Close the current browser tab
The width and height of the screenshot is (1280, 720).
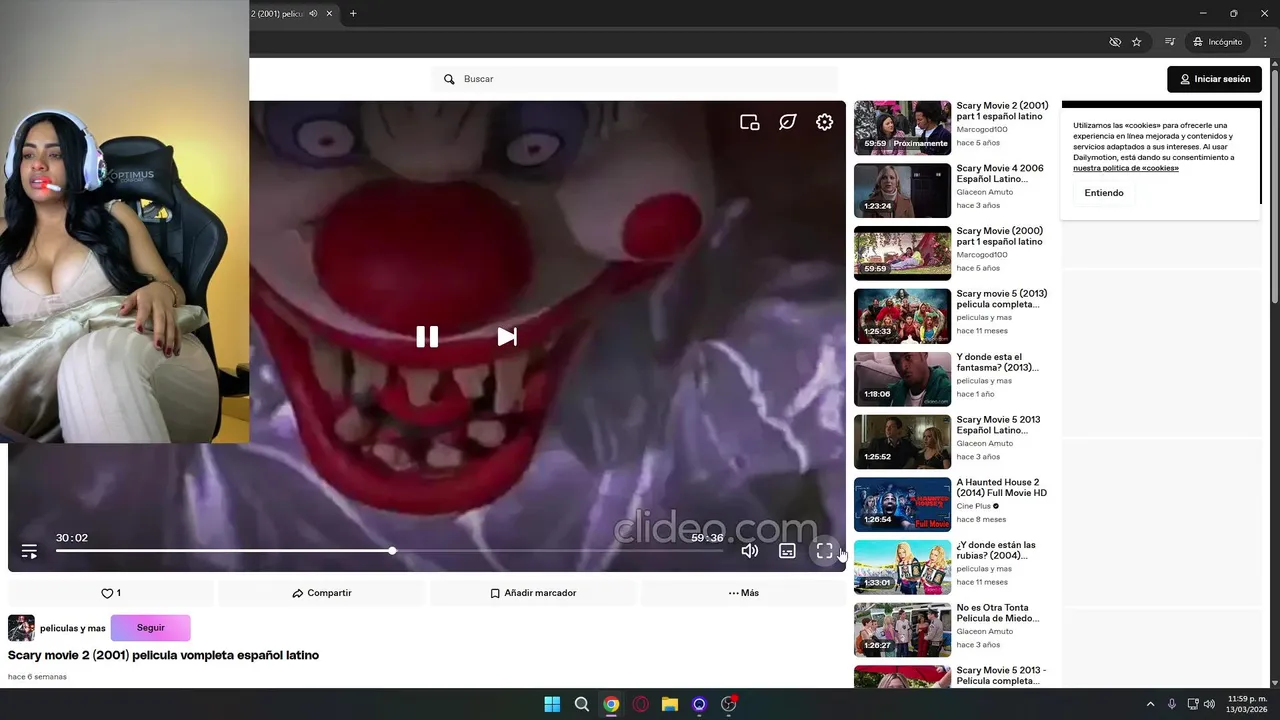[x=329, y=14]
